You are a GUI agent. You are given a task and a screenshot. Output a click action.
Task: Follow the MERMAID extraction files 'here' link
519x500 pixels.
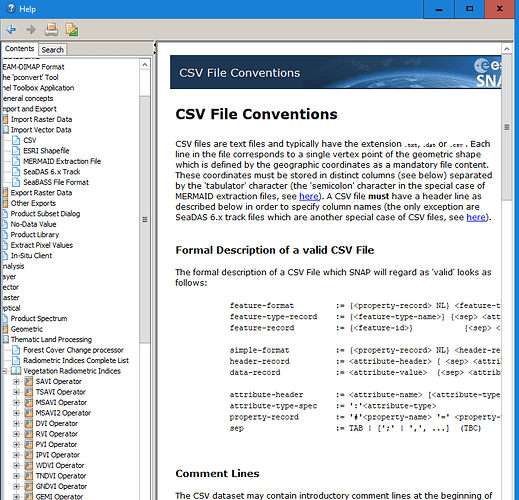[309, 196]
